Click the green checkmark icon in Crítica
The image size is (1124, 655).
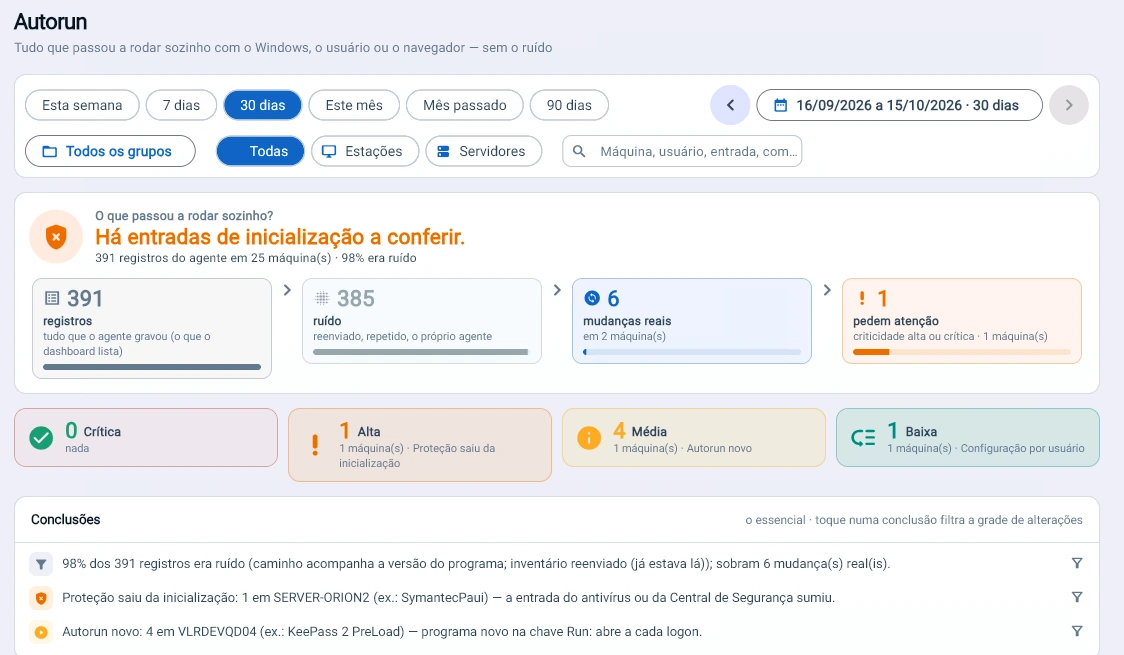pos(41,438)
